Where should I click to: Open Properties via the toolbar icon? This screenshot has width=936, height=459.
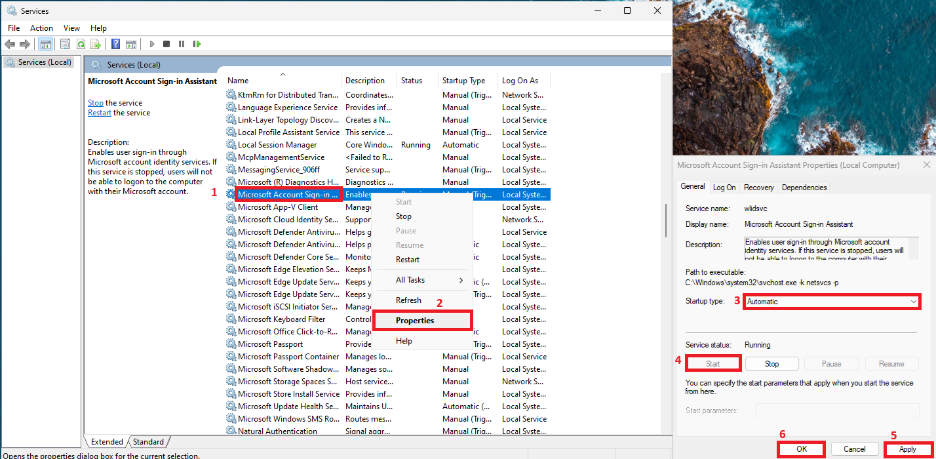coord(65,44)
